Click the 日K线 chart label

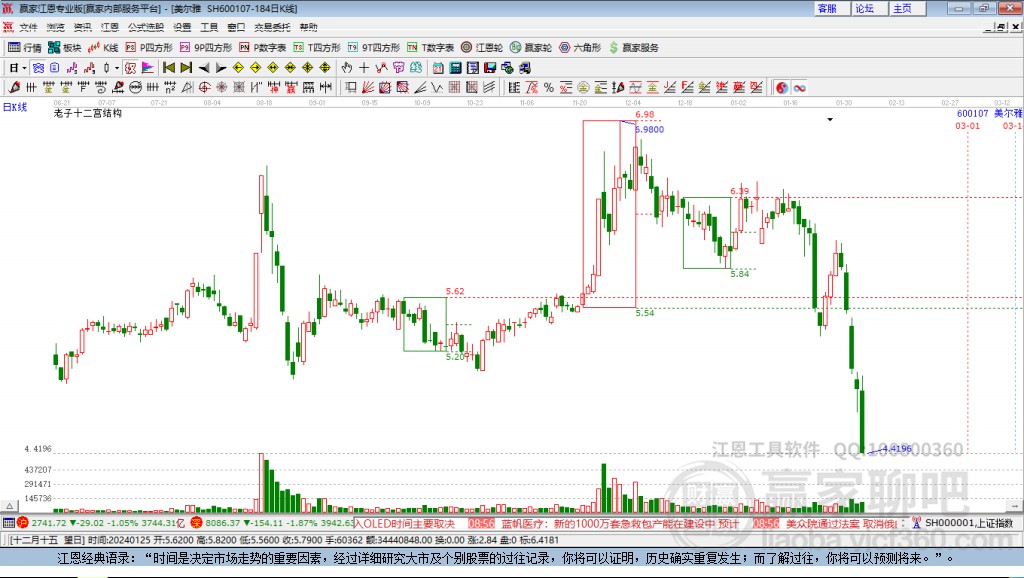coord(15,107)
